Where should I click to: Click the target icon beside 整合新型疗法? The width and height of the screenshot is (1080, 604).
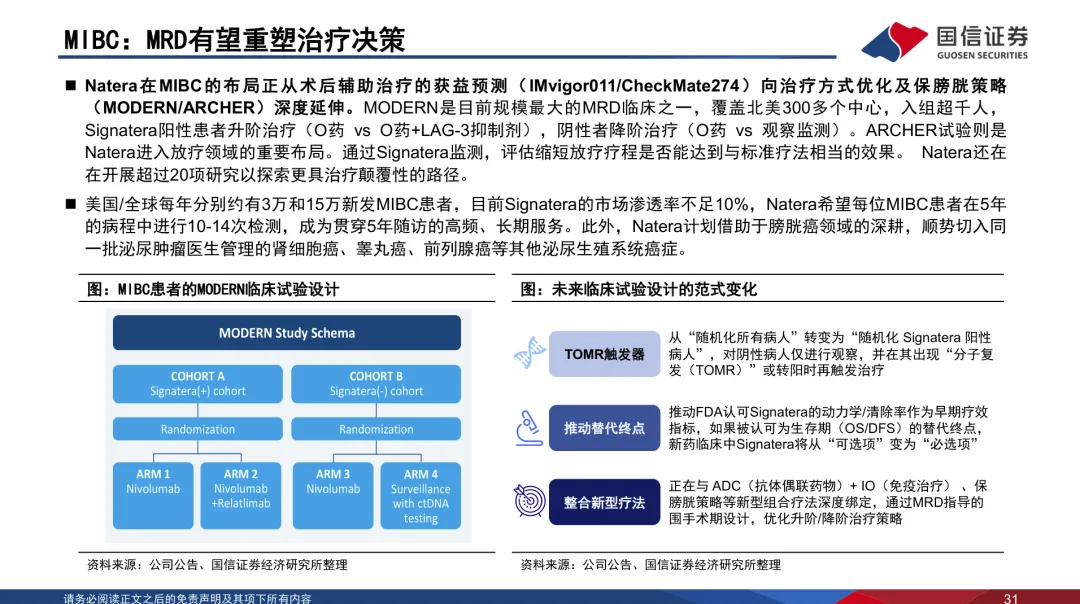click(529, 501)
